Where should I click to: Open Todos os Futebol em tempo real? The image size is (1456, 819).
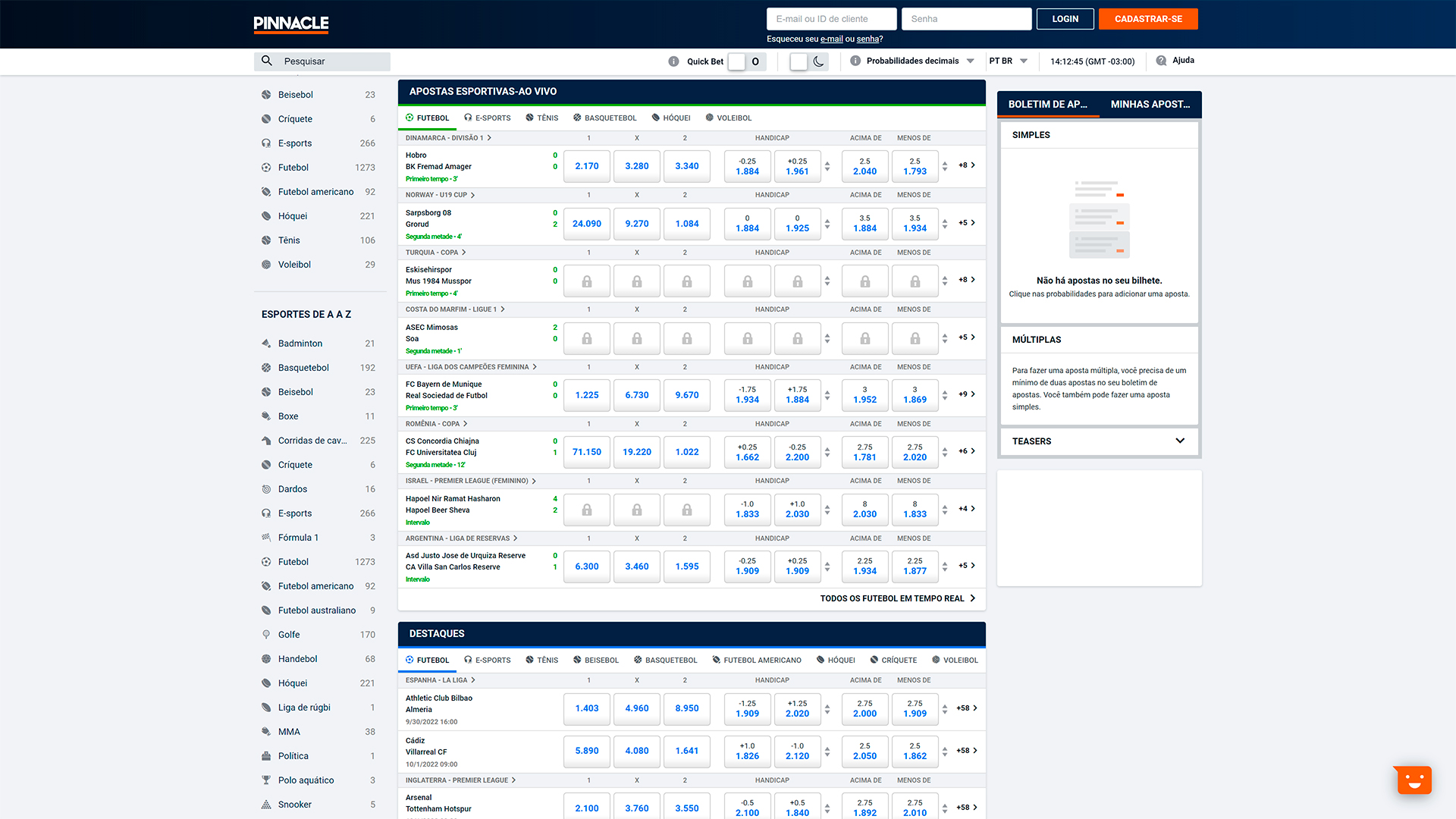coord(898,598)
